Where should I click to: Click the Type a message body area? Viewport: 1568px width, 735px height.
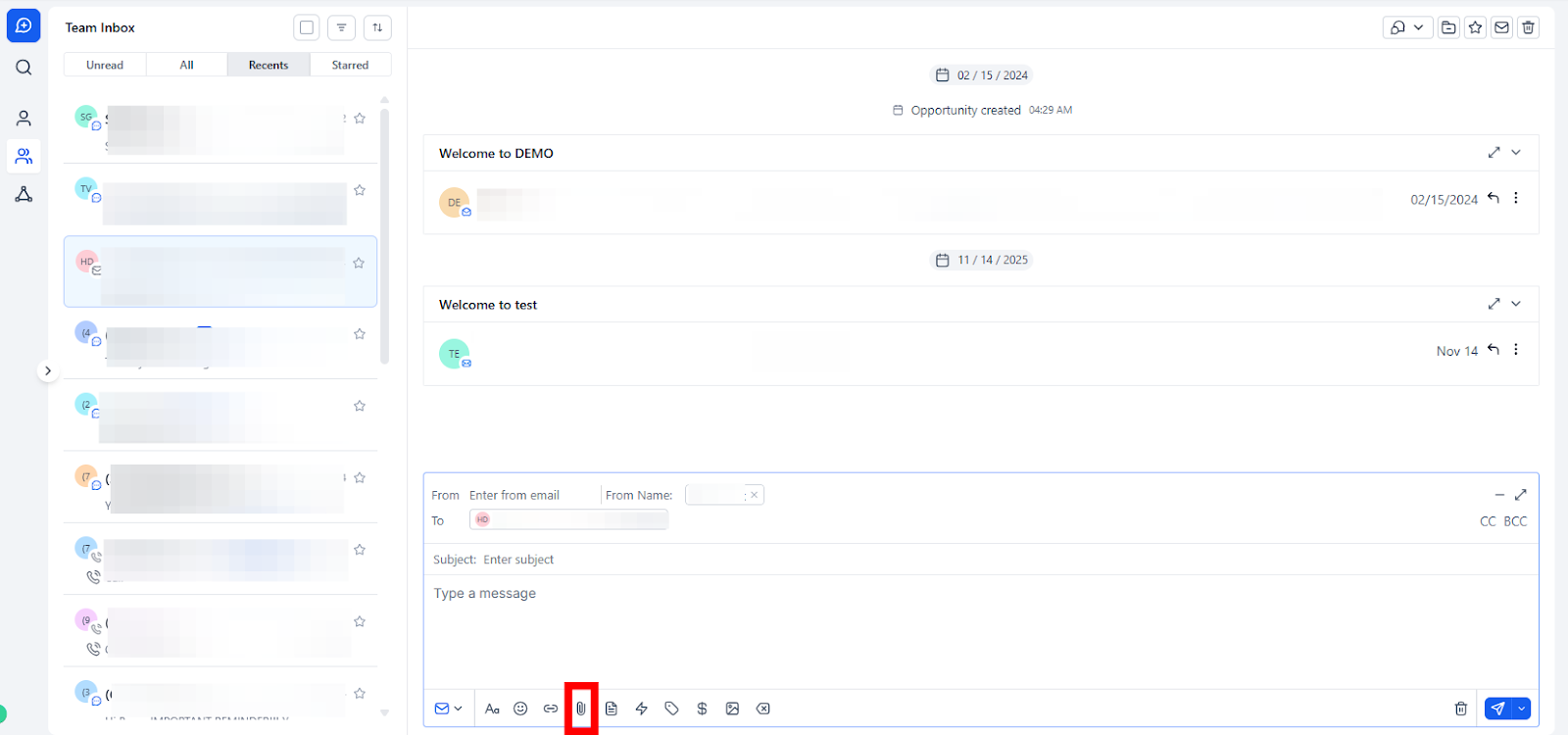pos(981,631)
